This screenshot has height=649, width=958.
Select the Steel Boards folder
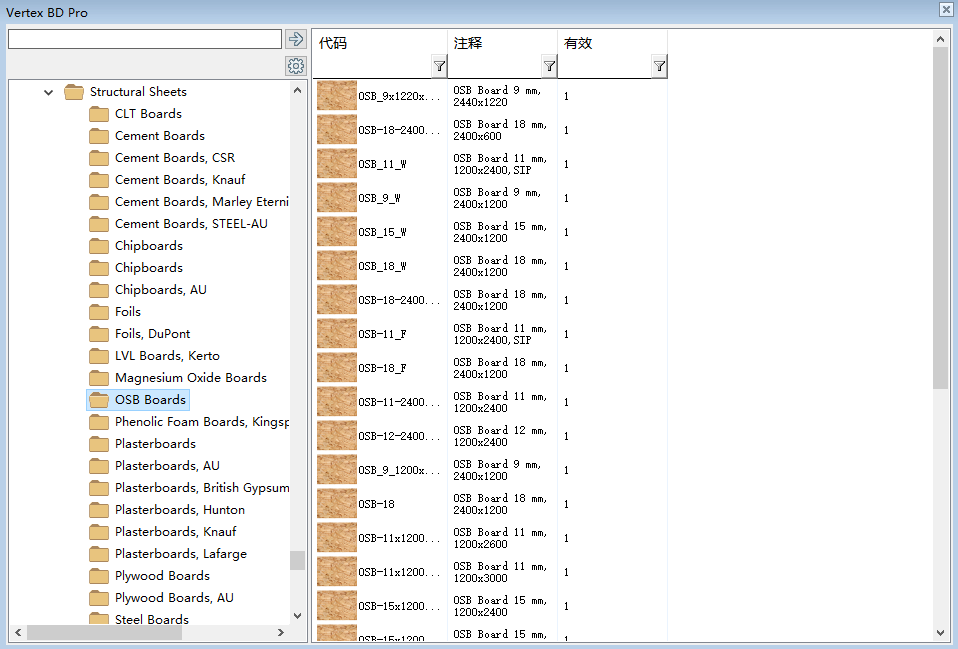152,619
